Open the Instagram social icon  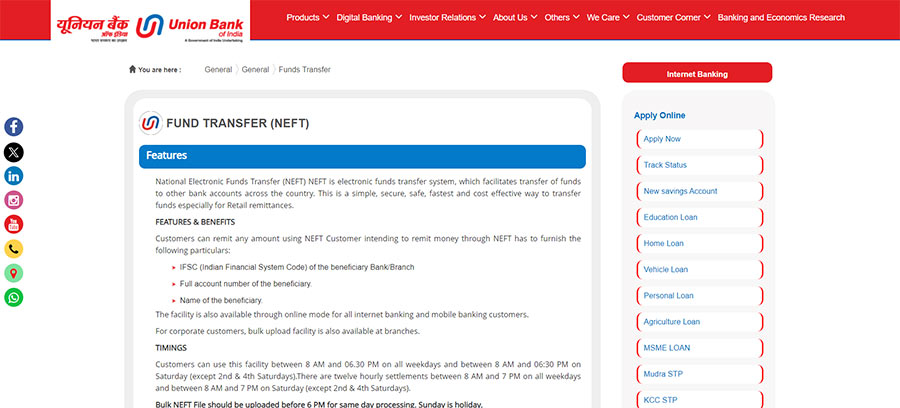click(x=14, y=200)
